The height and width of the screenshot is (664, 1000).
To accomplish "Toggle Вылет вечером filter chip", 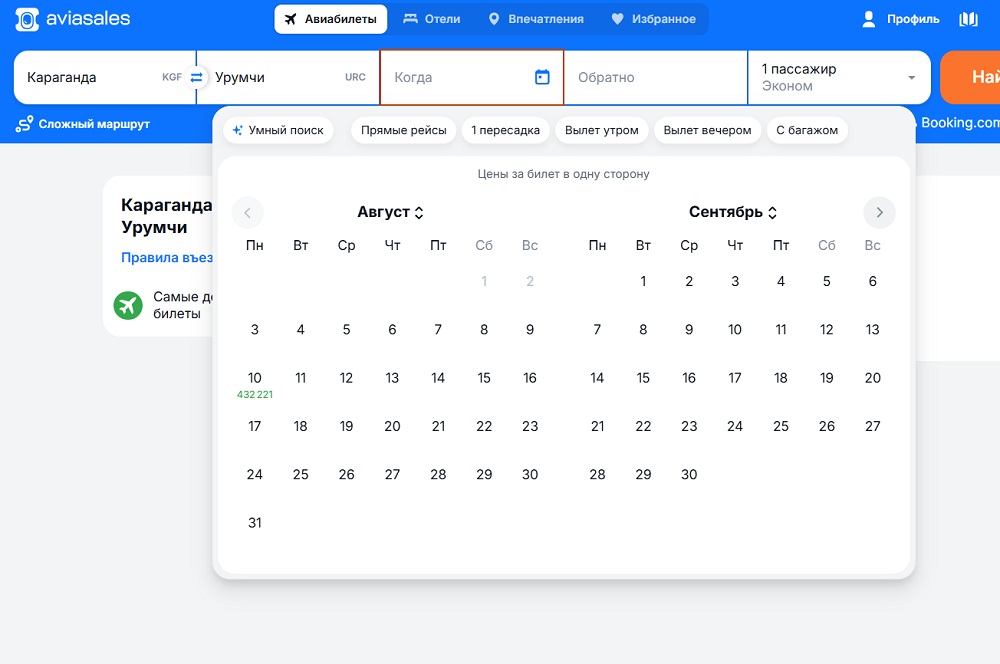I will (707, 130).
